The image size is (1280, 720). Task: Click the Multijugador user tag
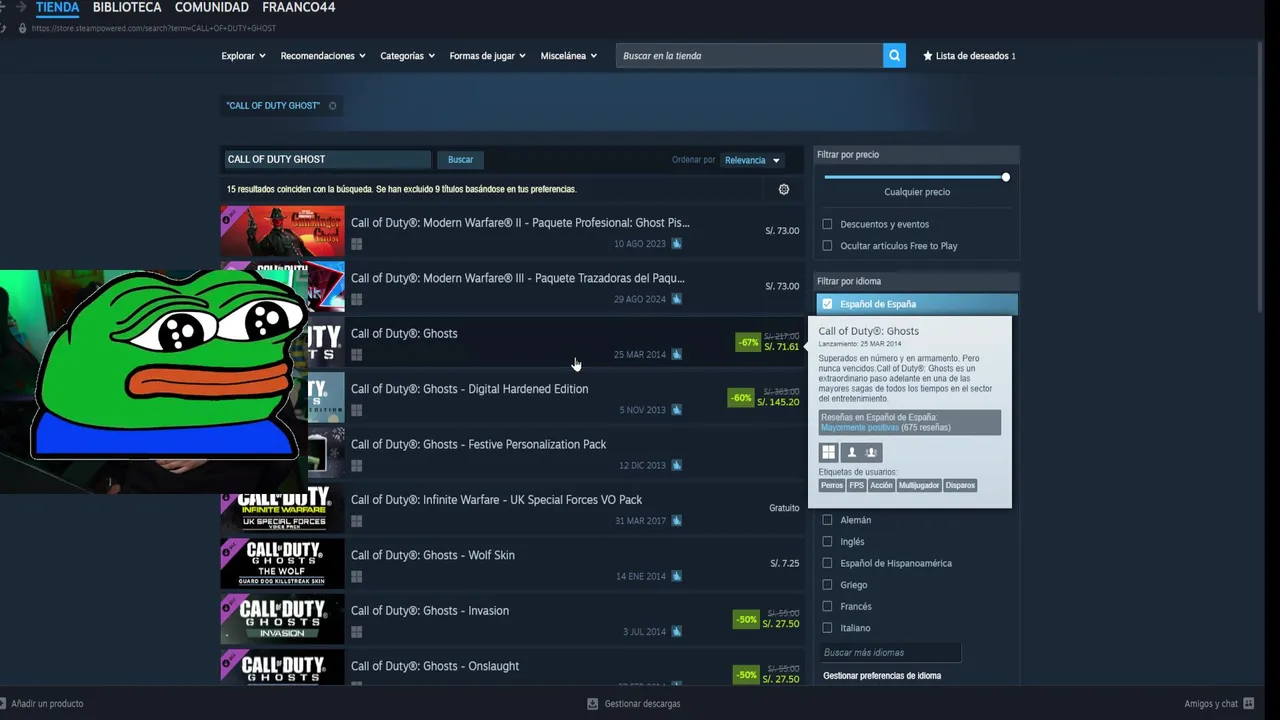[x=919, y=486]
